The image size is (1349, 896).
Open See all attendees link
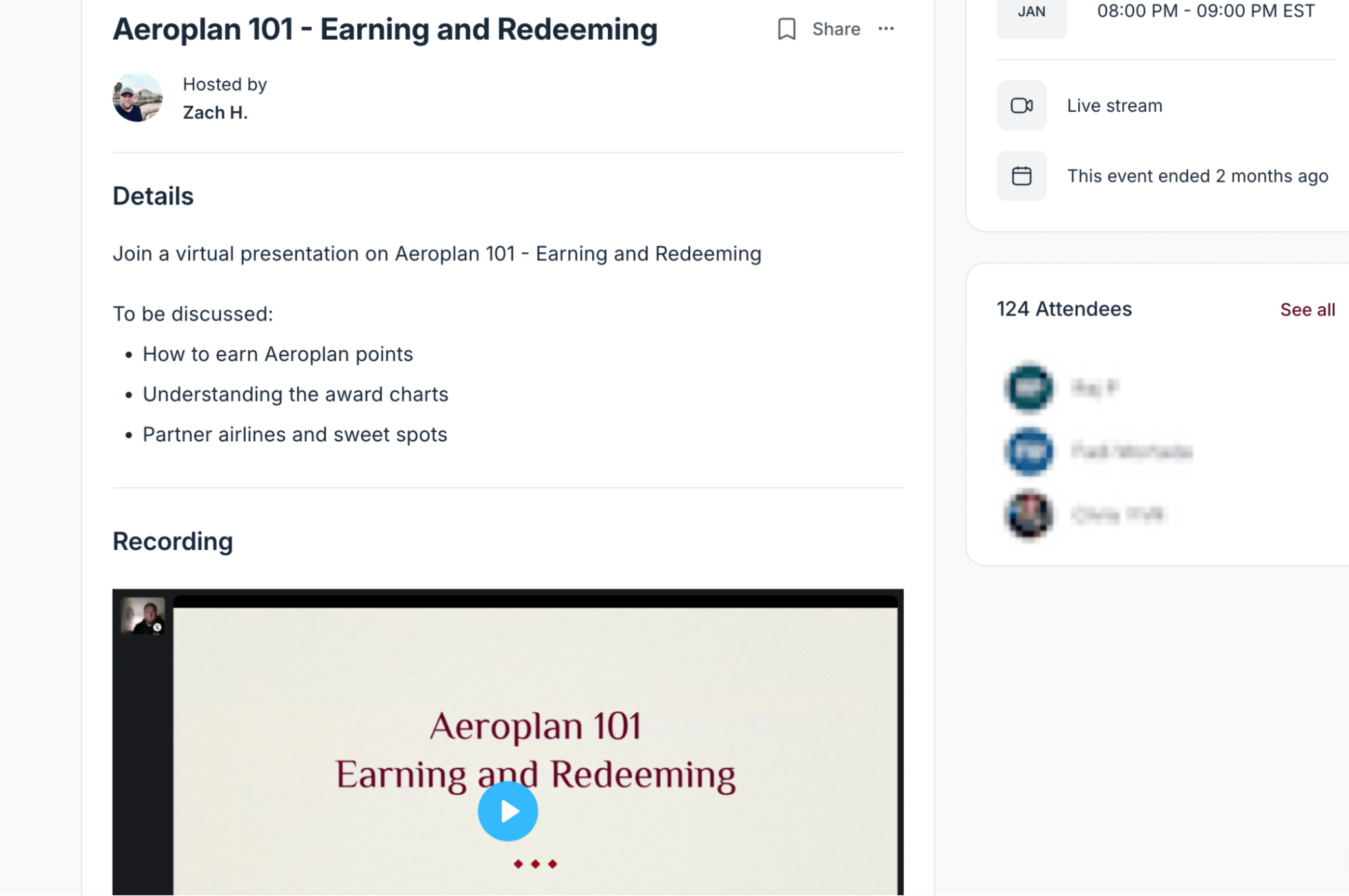click(1306, 310)
